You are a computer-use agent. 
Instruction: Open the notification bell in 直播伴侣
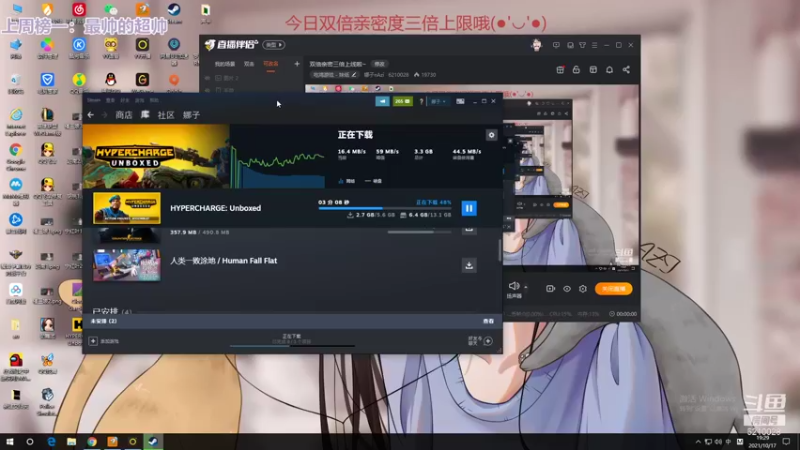point(609,70)
